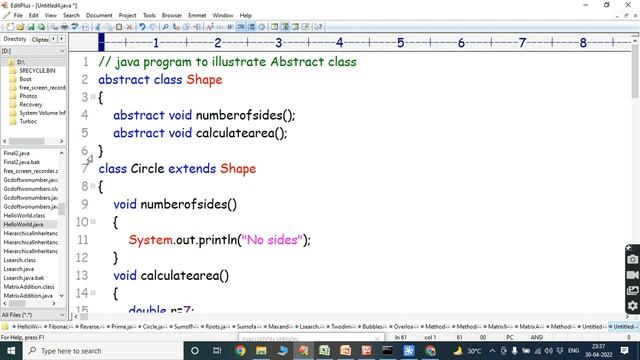Image resolution: width=640 pixels, height=360 pixels.
Task: Select the Boot folder in directory tree
Action: (25, 79)
